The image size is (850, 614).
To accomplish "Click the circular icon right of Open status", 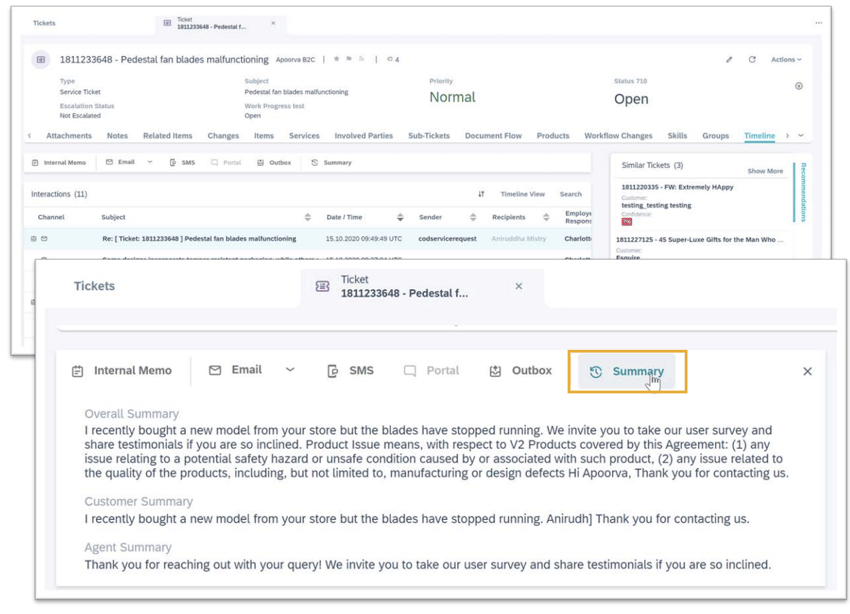I will [799, 86].
